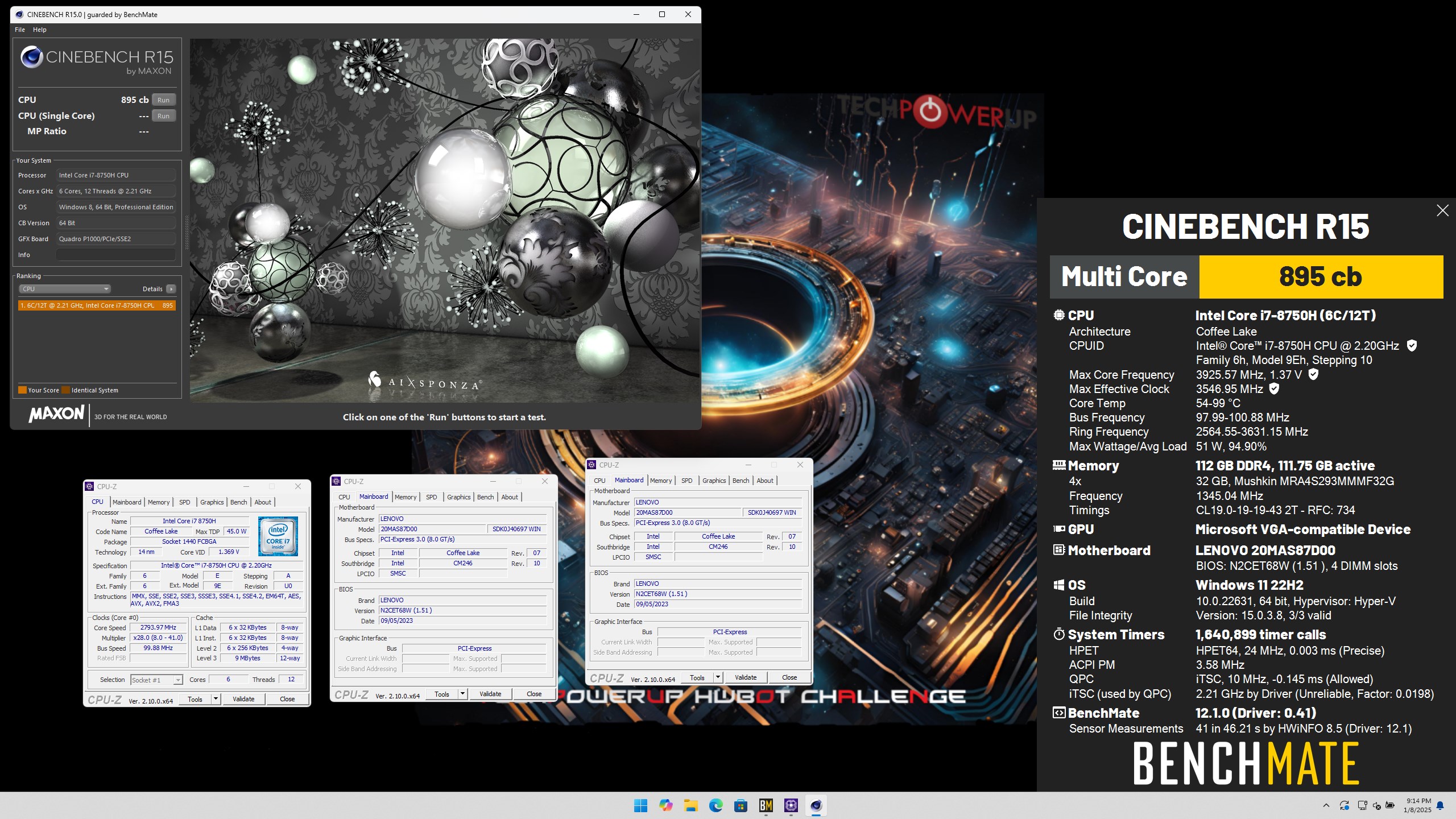This screenshot has width=1456, height=819.
Task: Click the right CPU-Z window title icon
Action: click(591, 465)
